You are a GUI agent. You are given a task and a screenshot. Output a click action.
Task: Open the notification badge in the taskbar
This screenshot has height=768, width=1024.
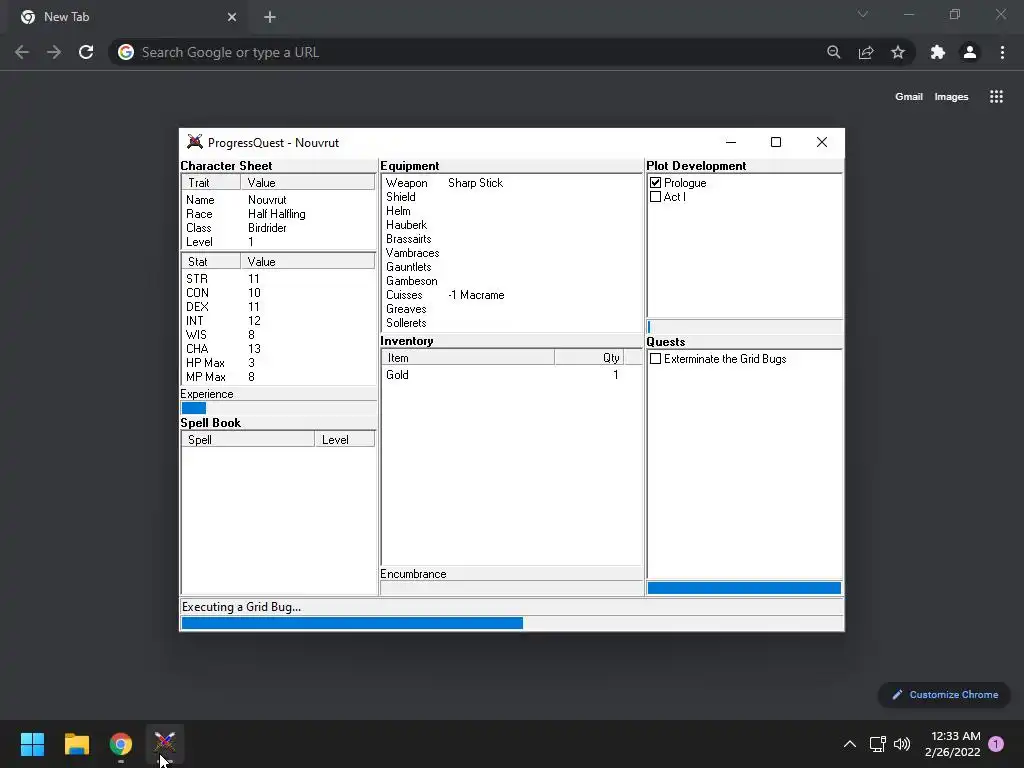tap(996, 744)
